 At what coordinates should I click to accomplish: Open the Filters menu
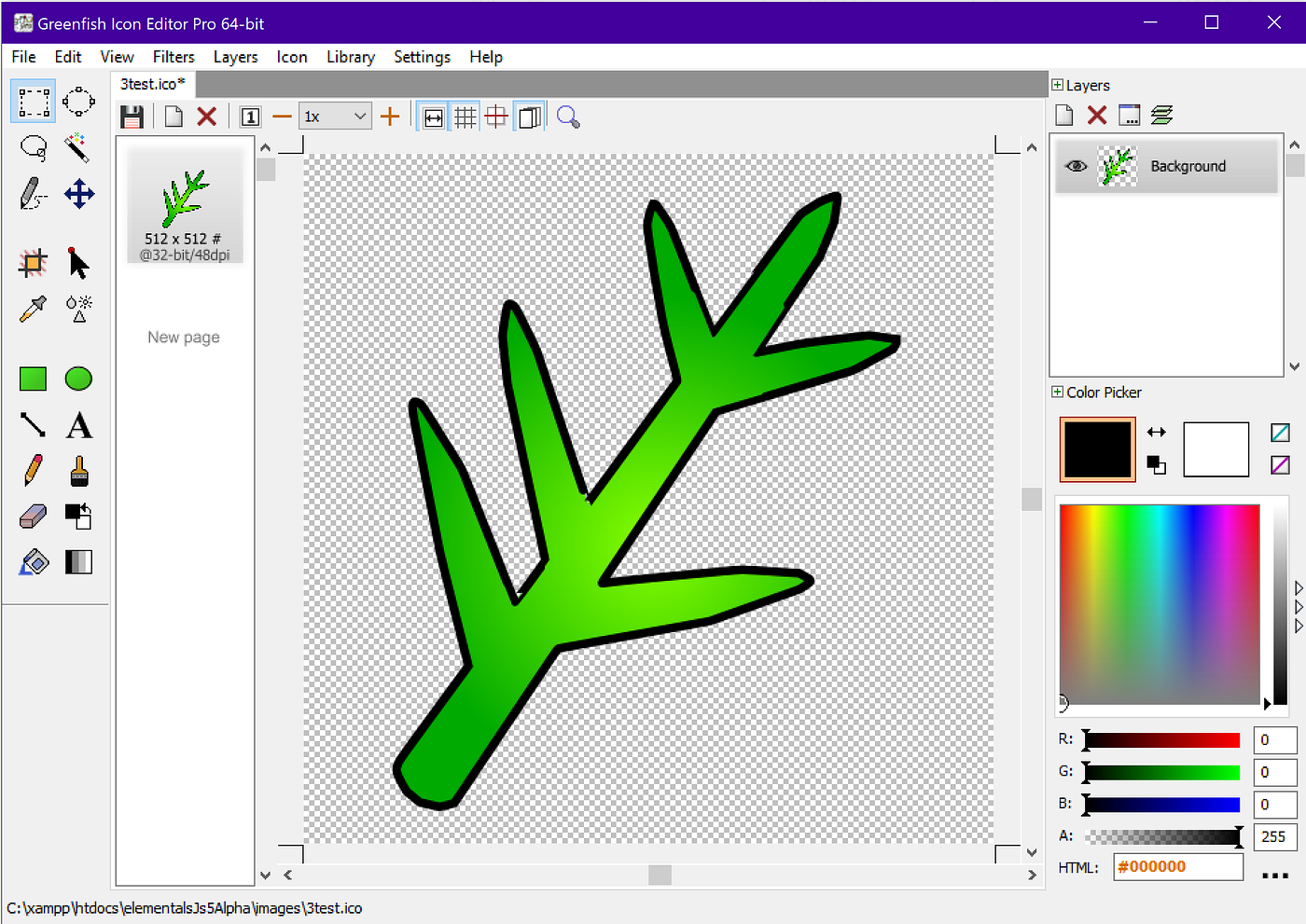(x=174, y=57)
